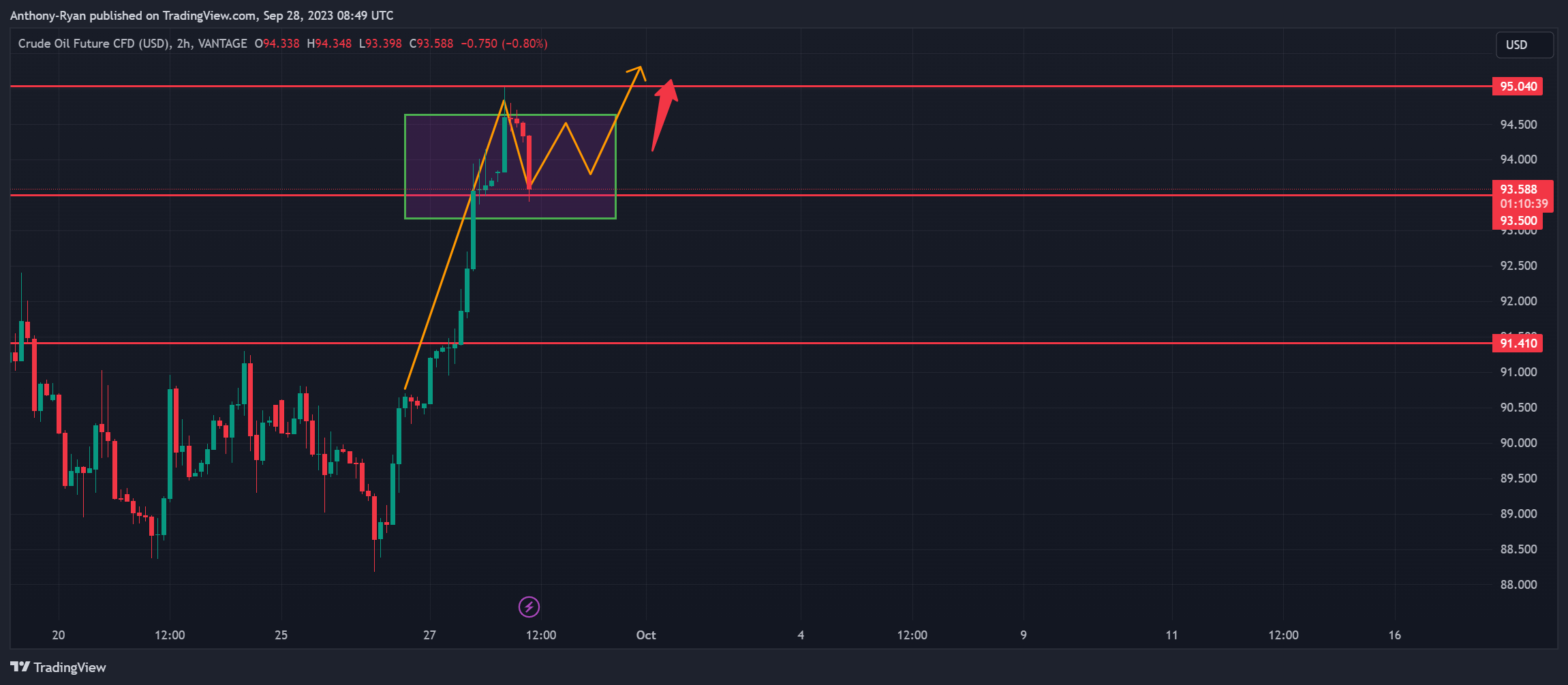Click the TradingView logo icon
The height and width of the screenshot is (685, 1568).
[20, 667]
